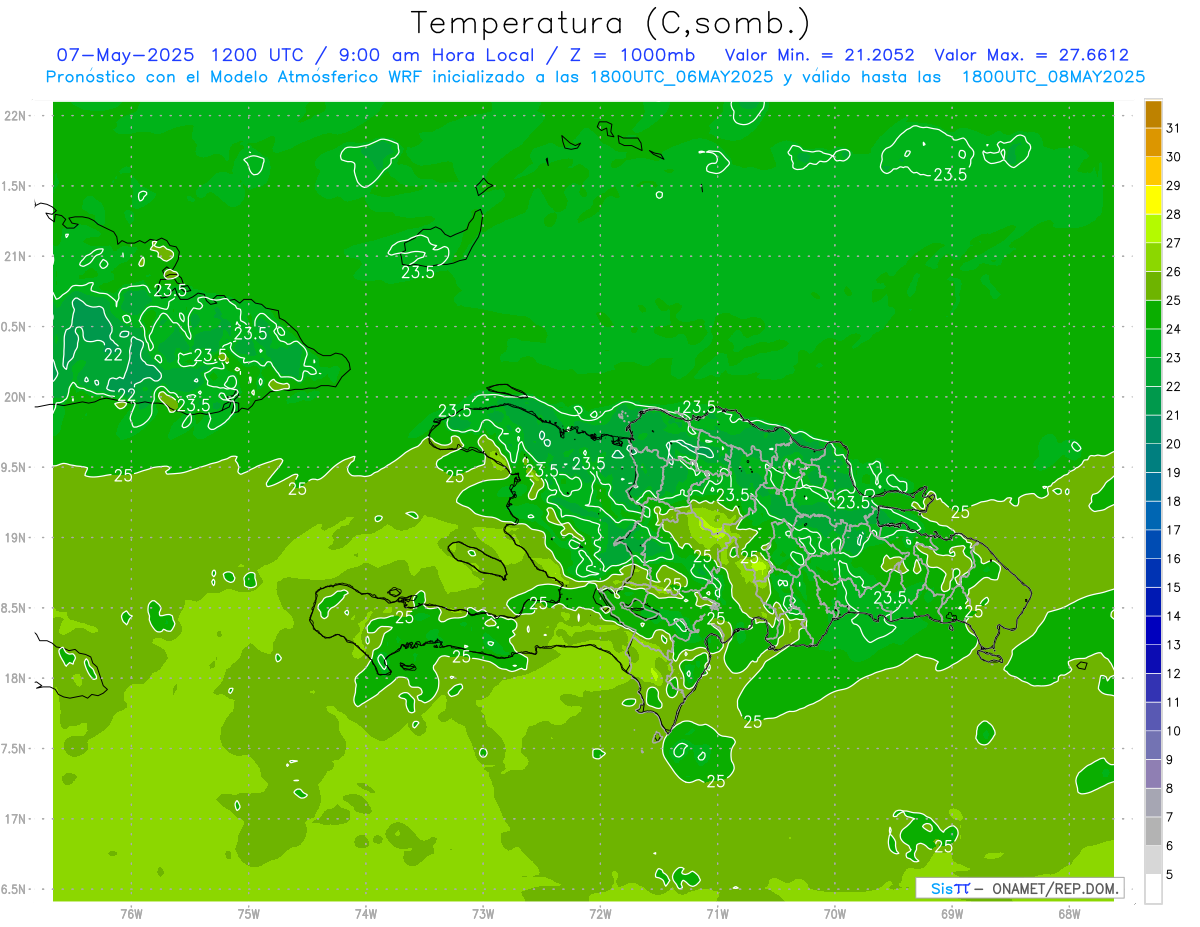The image size is (1200, 927).
Task: Click the 73W longitude axis label
Action: coord(483,913)
